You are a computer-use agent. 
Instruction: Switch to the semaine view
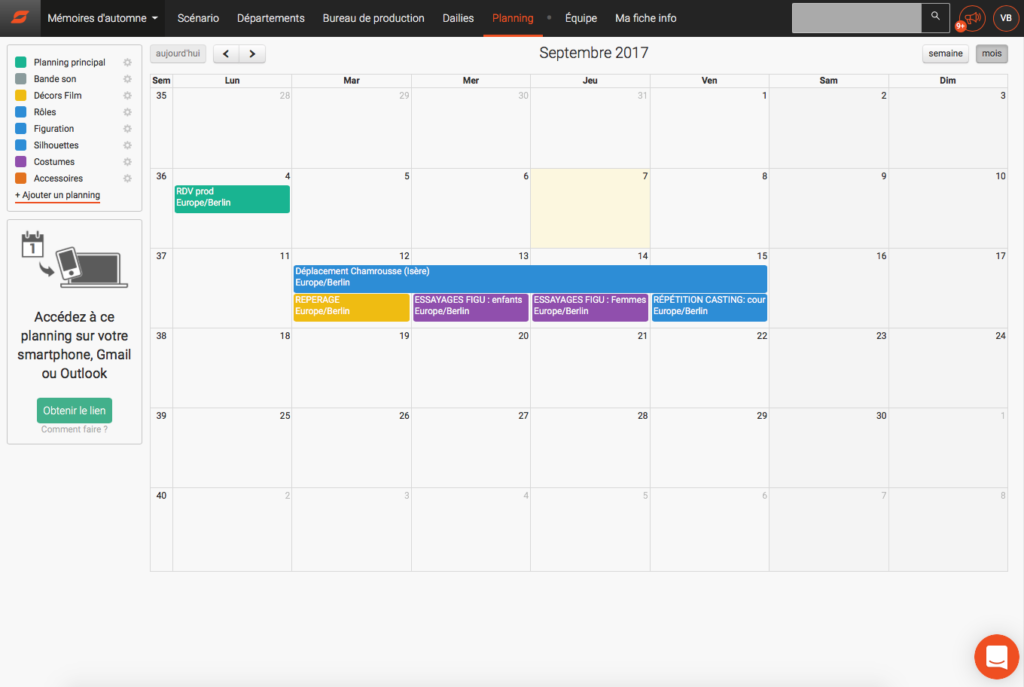click(945, 54)
